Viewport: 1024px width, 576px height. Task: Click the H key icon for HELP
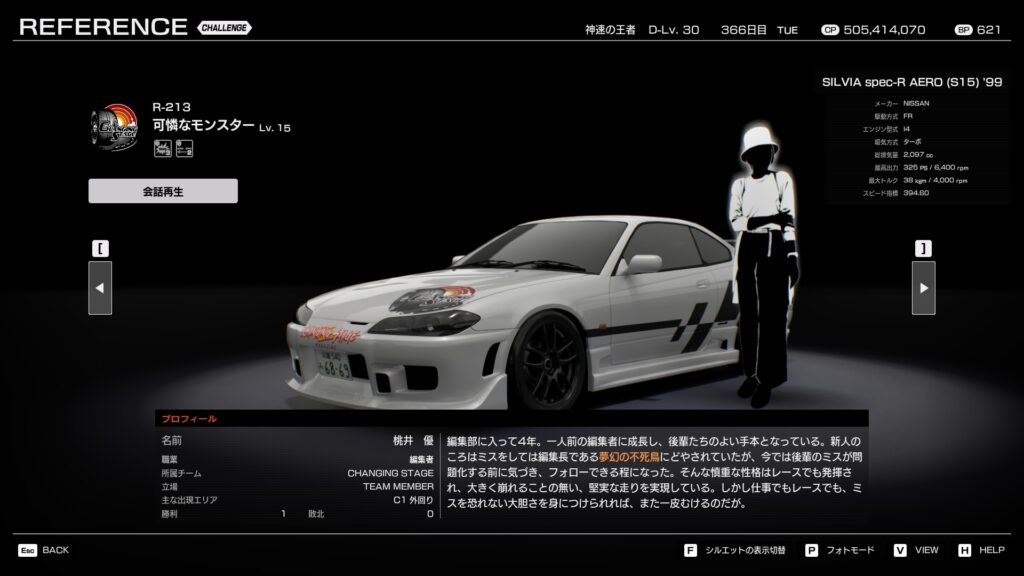(964, 550)
